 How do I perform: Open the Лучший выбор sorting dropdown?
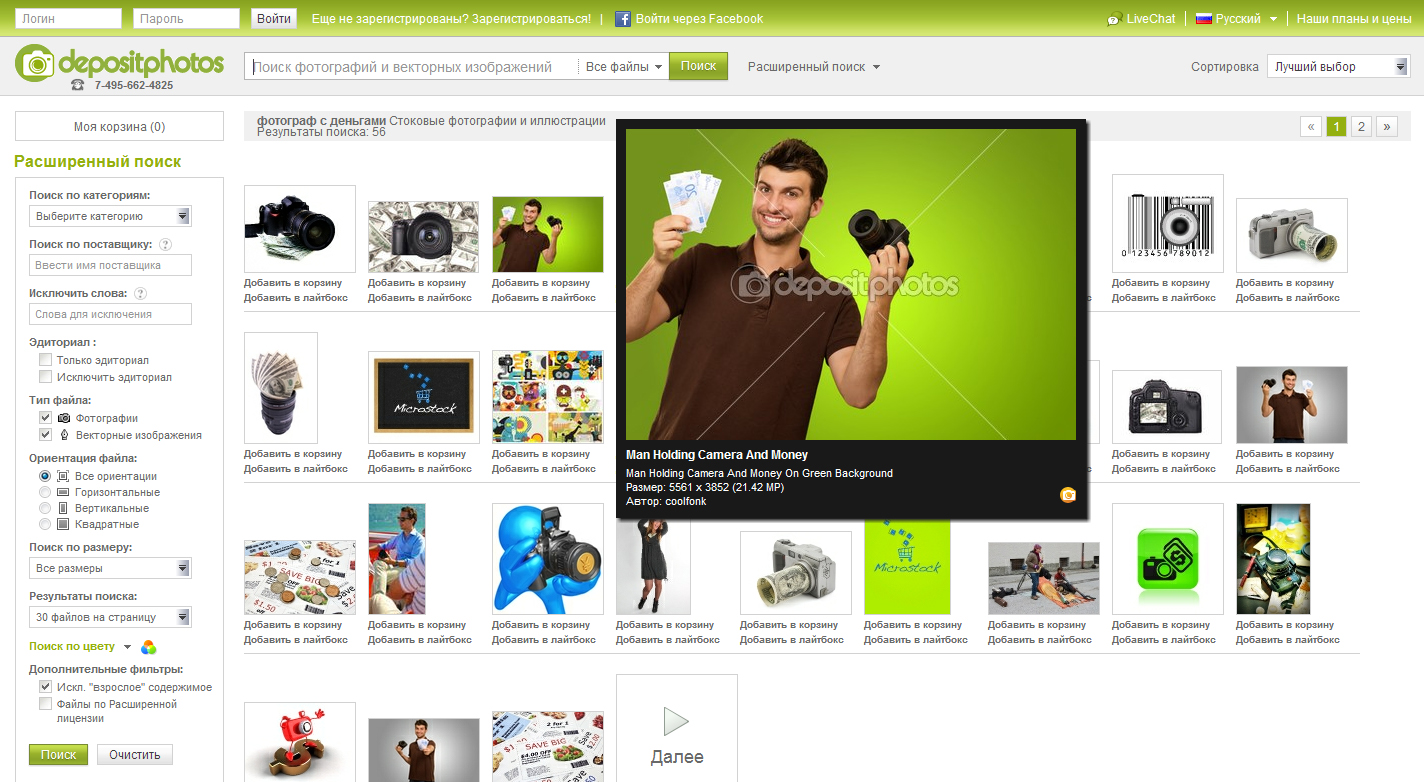coord(1337,67)
